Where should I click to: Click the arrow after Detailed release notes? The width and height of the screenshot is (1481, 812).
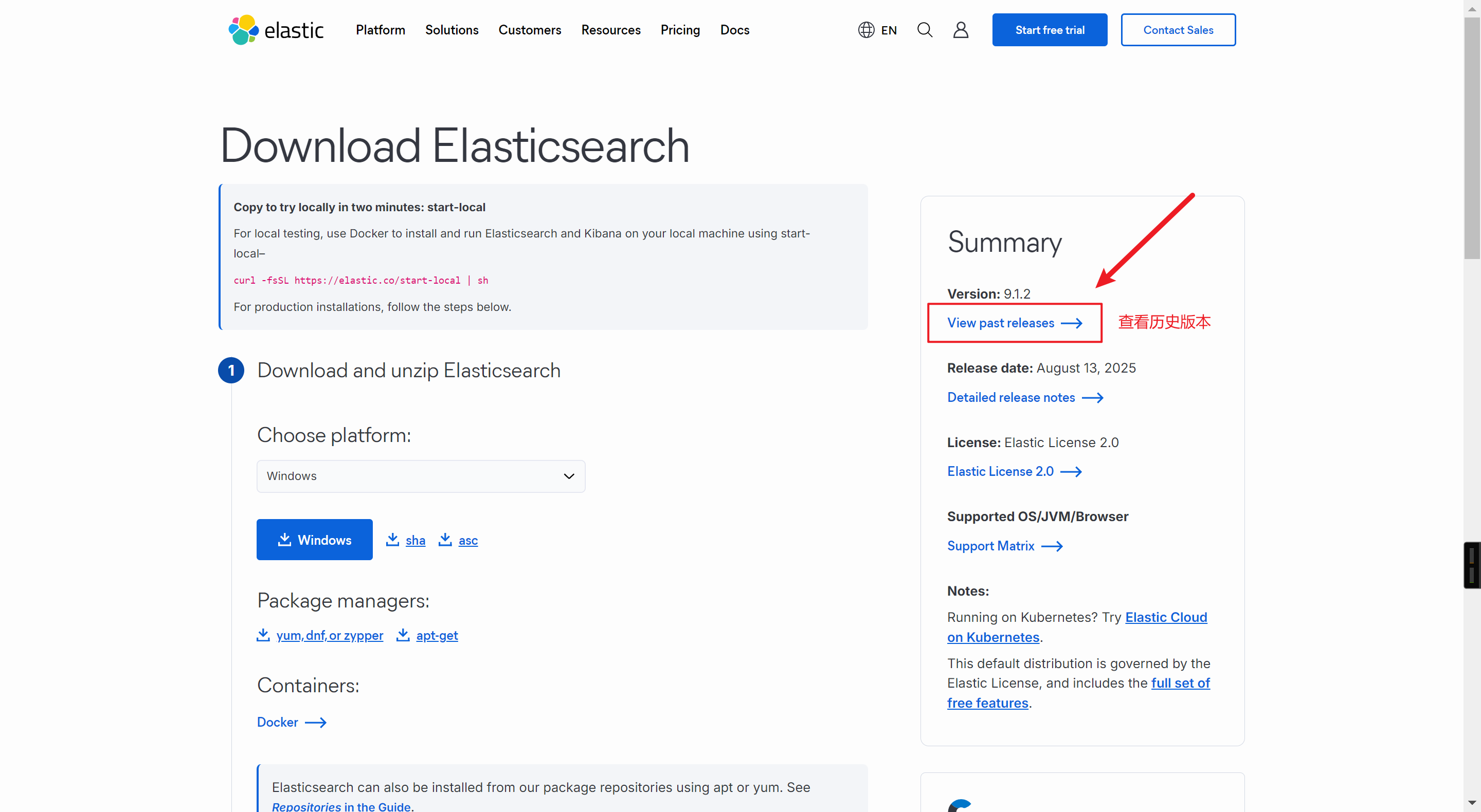pos(1092,398)
